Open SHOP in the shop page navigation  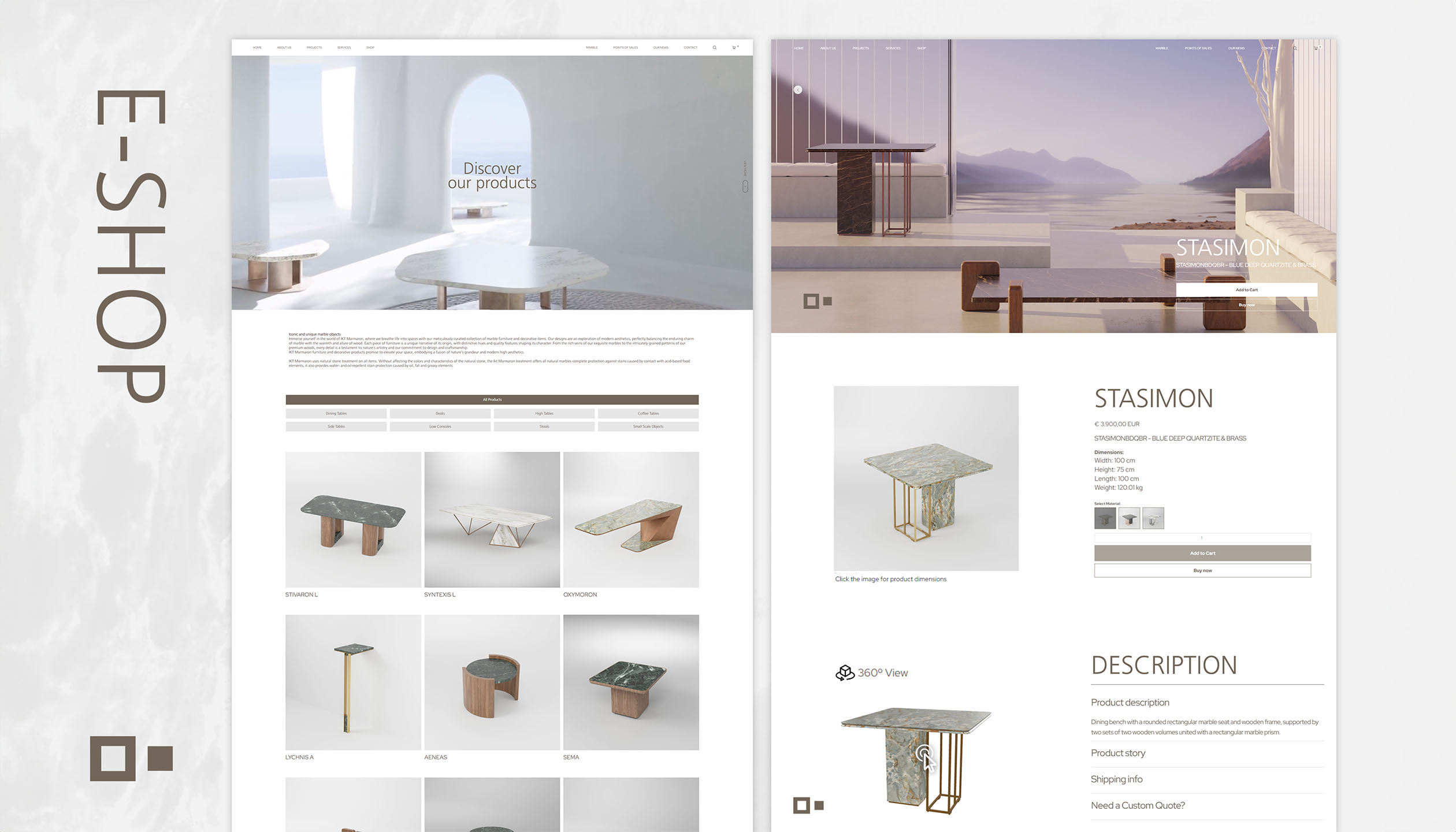click(370, 47)
